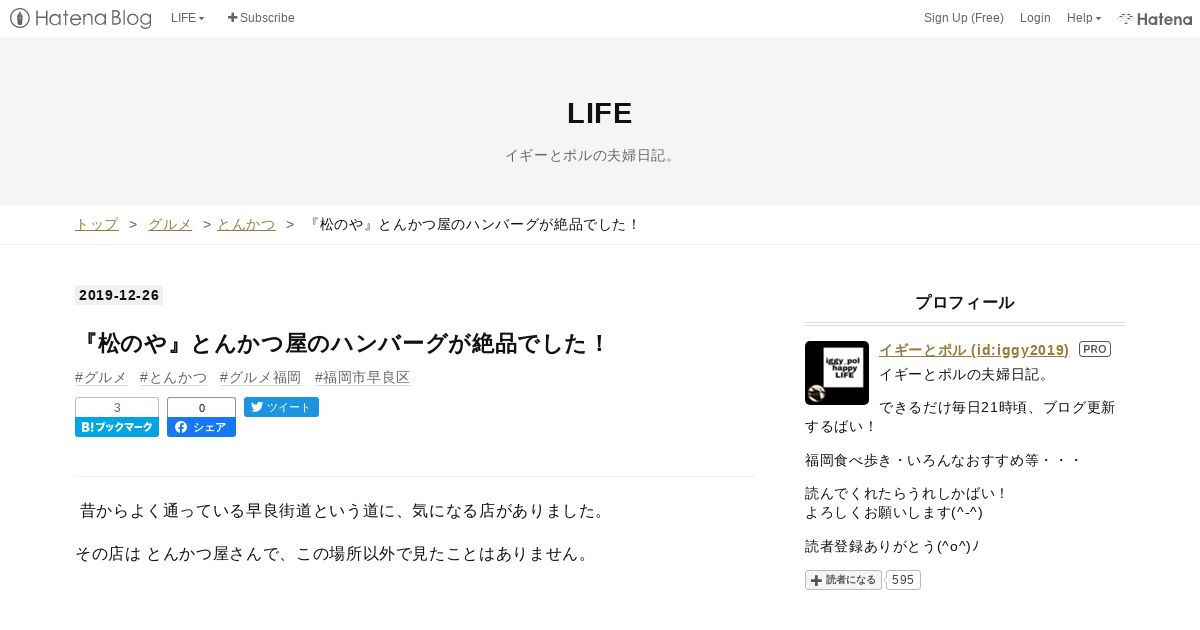Open the Hatena logo at top right
The image size is (1200, 630).
point(1155,18)
